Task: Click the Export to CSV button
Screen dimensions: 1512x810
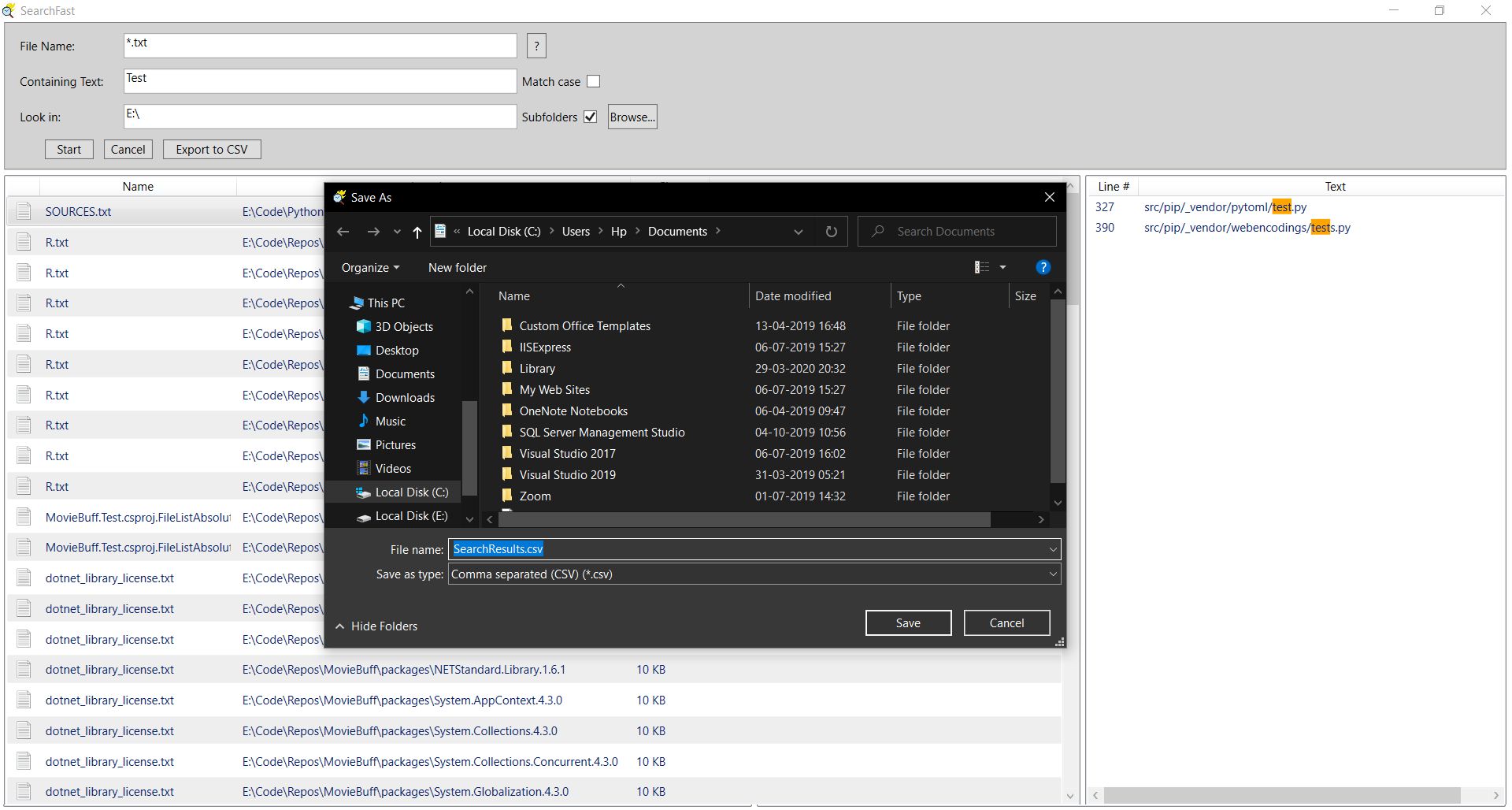Action: 212,150
